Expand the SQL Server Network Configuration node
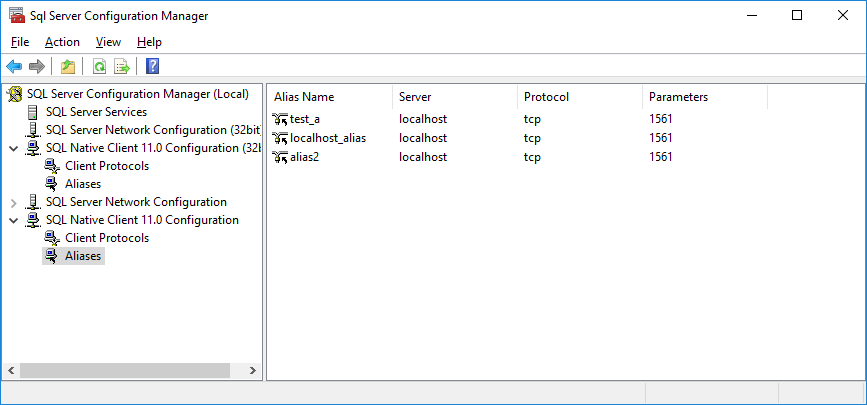 point(14,203)
